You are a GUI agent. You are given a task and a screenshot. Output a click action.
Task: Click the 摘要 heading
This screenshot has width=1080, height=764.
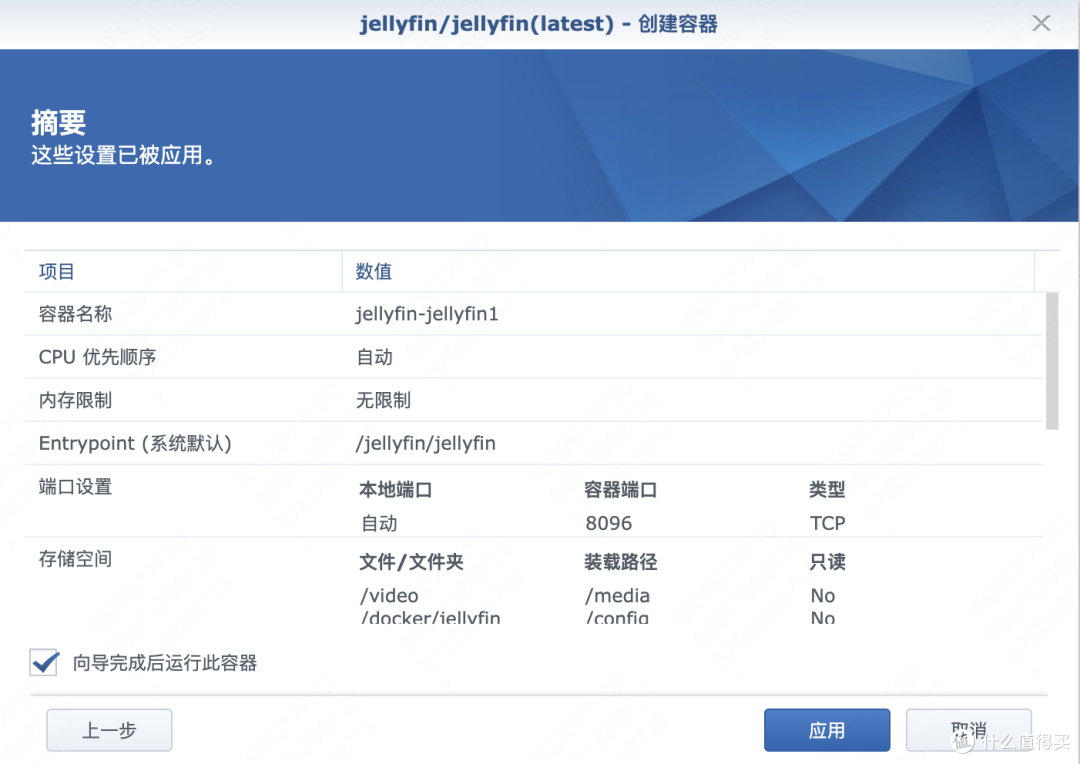pos(59,123)
